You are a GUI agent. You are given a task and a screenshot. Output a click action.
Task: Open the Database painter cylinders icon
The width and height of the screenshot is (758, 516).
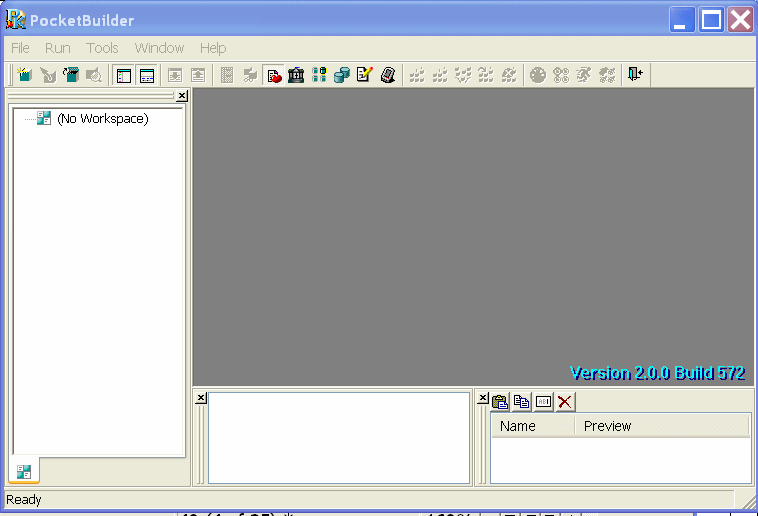(x=342, y=75)
